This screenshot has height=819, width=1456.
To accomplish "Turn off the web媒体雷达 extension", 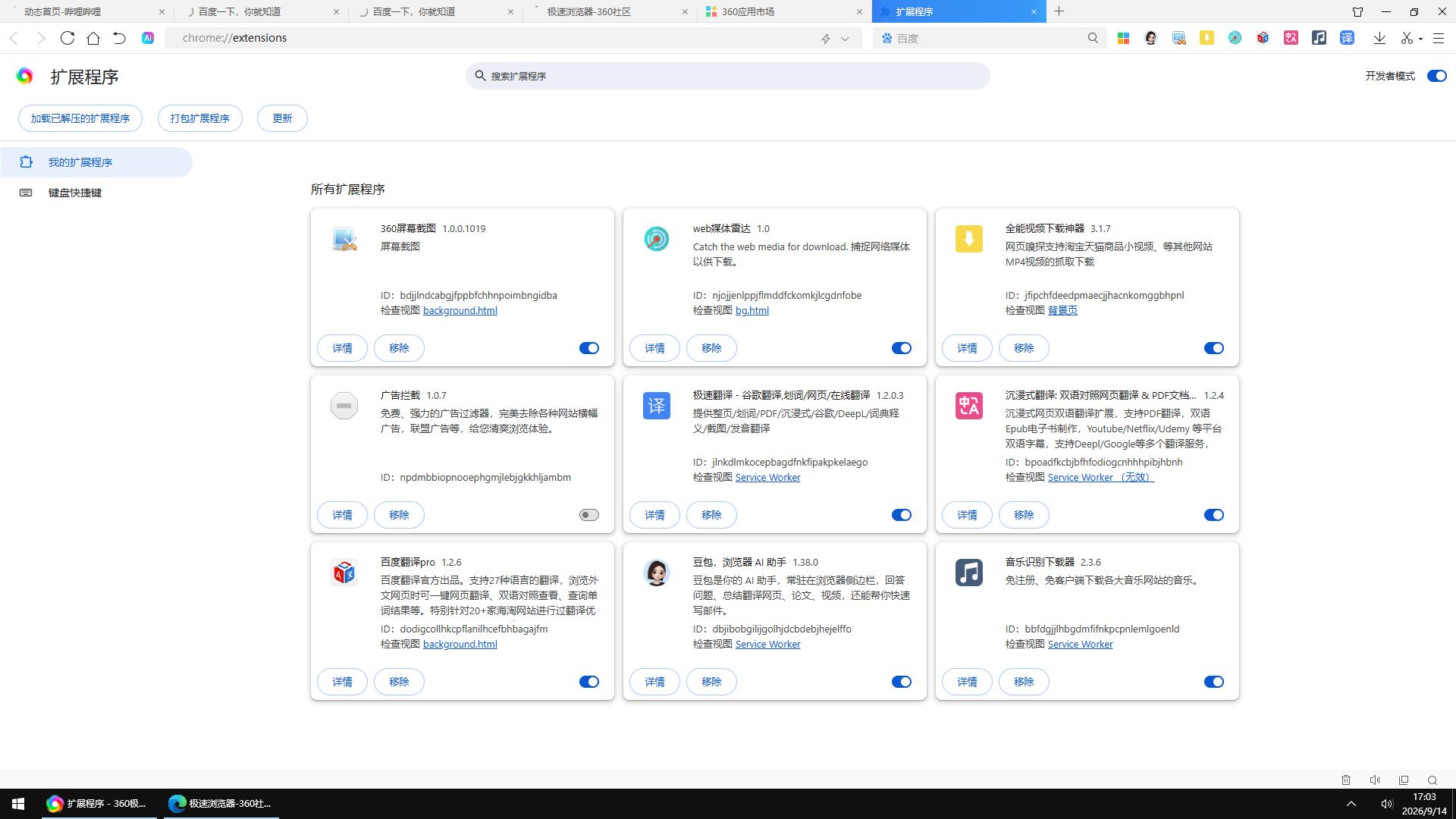I will click(x=902, y=348).
